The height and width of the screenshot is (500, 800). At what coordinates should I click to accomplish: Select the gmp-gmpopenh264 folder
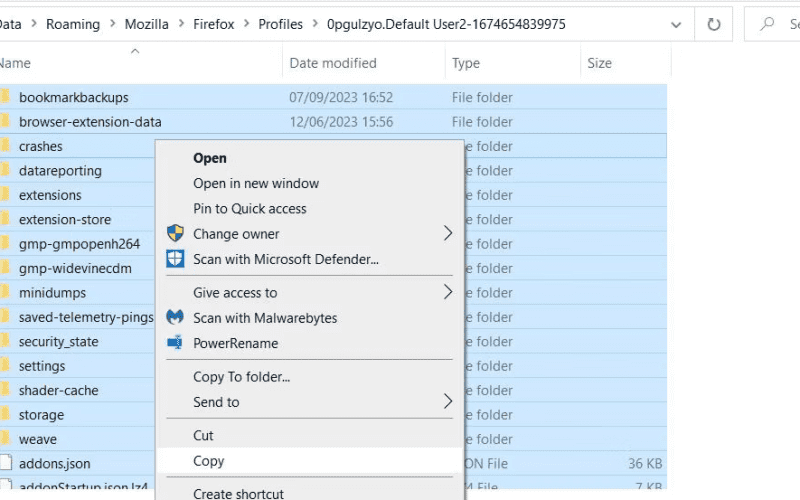(x=79, y=244)
